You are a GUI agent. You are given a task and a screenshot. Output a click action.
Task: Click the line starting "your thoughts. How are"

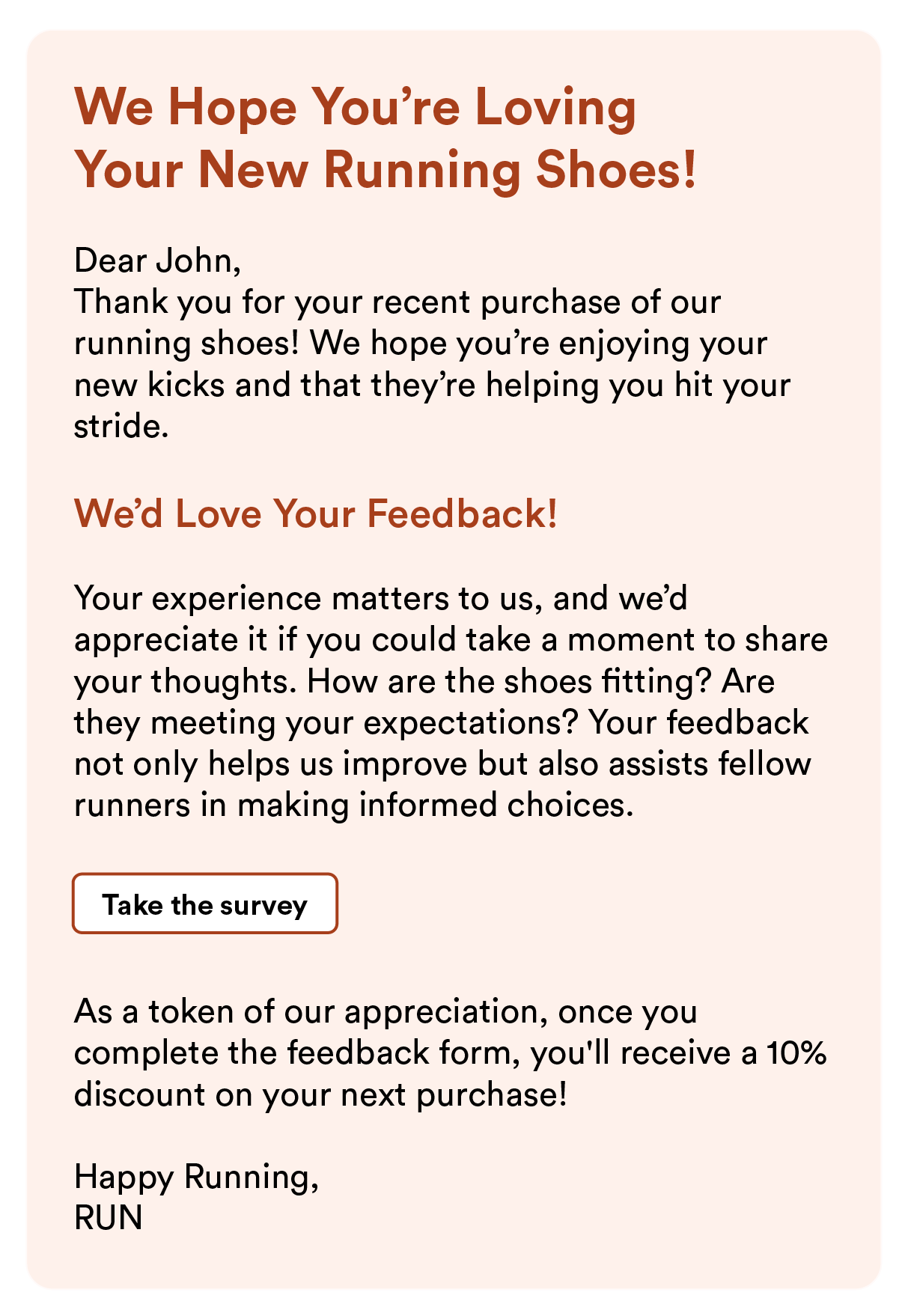point(424,682)
